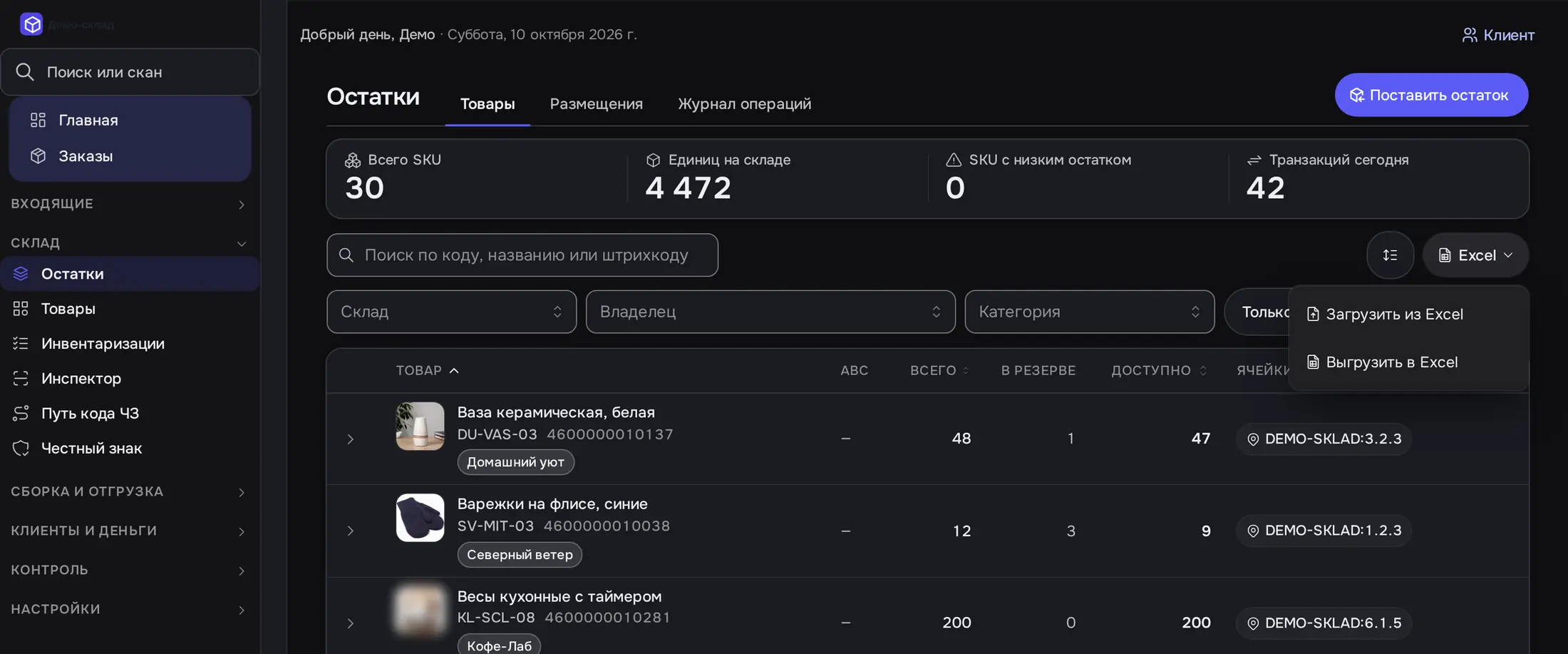Open the Владелец filter dropdown
This screenshot has height=654, width=1568.
770,312
